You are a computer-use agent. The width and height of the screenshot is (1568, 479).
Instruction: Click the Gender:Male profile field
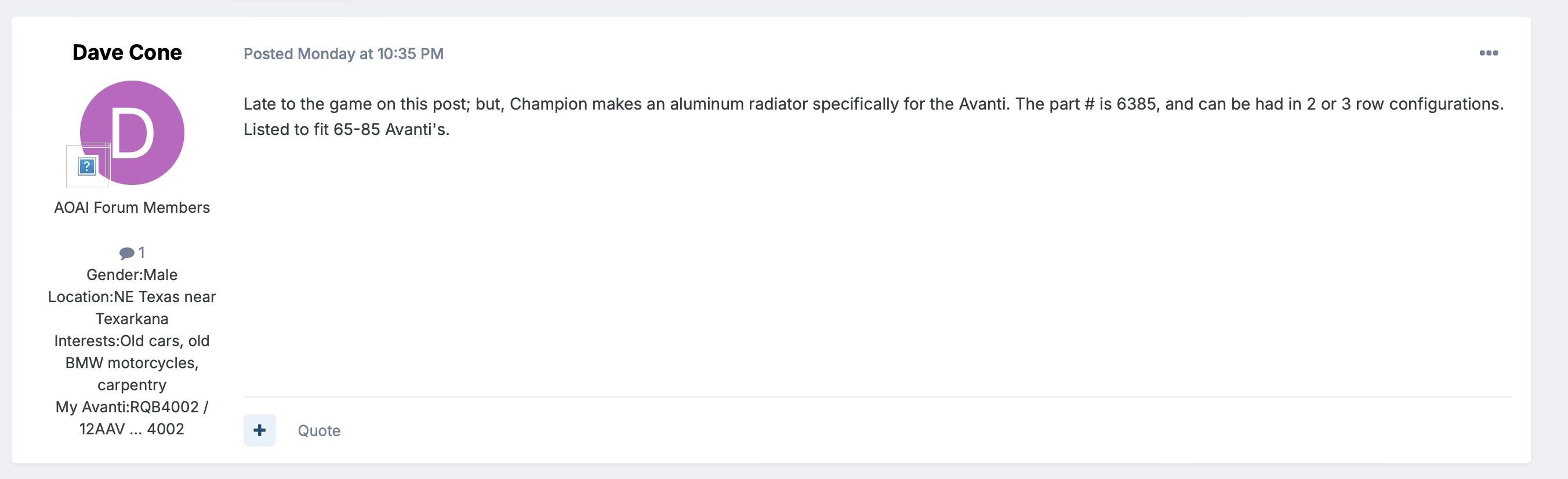pos(132,274)
